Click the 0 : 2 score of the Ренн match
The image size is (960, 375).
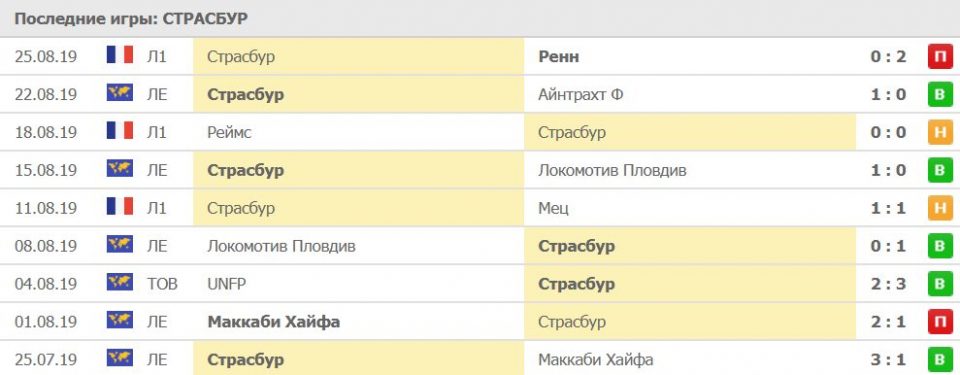tap(888, 56)
